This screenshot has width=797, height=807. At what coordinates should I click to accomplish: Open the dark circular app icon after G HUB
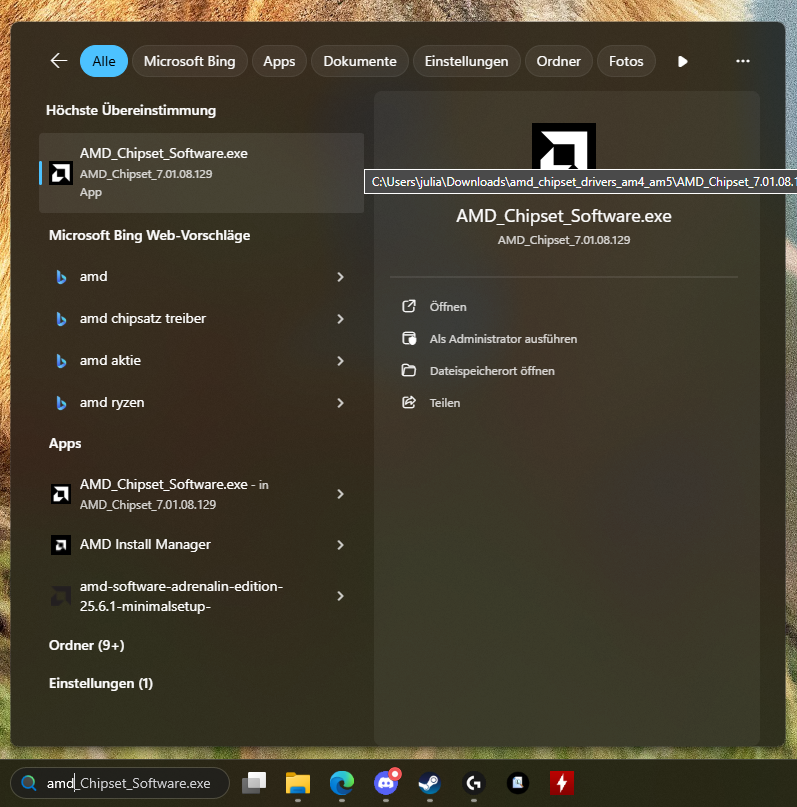tap(518, 783)
